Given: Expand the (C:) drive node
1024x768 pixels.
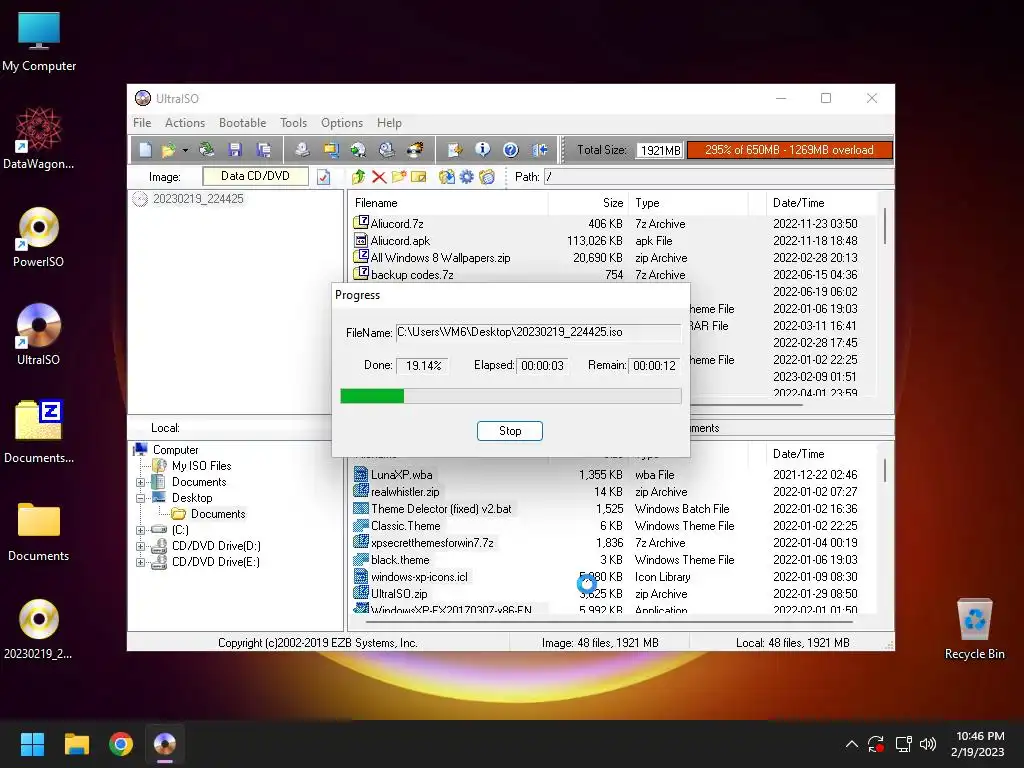Looking at the screenshot, I should point(140,530).
